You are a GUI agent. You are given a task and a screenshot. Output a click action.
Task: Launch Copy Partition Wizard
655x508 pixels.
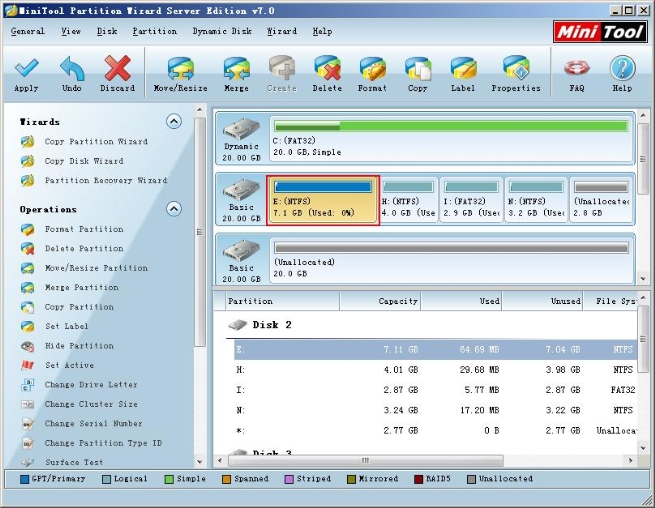[x=96, y=142]
